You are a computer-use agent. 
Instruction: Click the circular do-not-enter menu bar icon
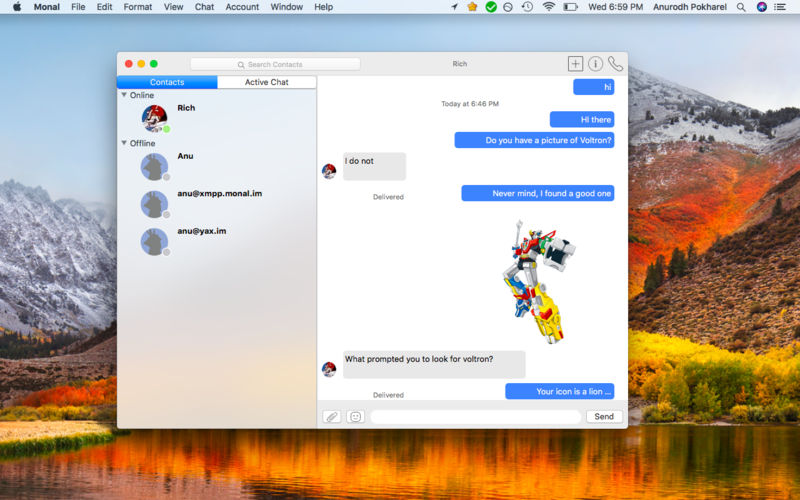click(508, 8)
